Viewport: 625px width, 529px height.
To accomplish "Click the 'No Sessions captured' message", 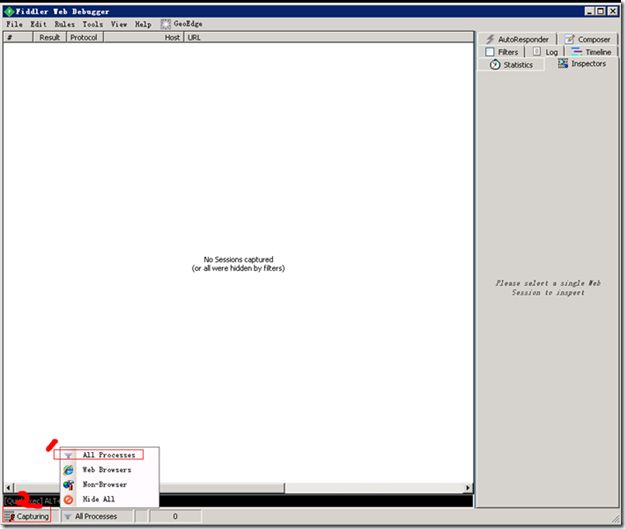I will click(238, 264).
